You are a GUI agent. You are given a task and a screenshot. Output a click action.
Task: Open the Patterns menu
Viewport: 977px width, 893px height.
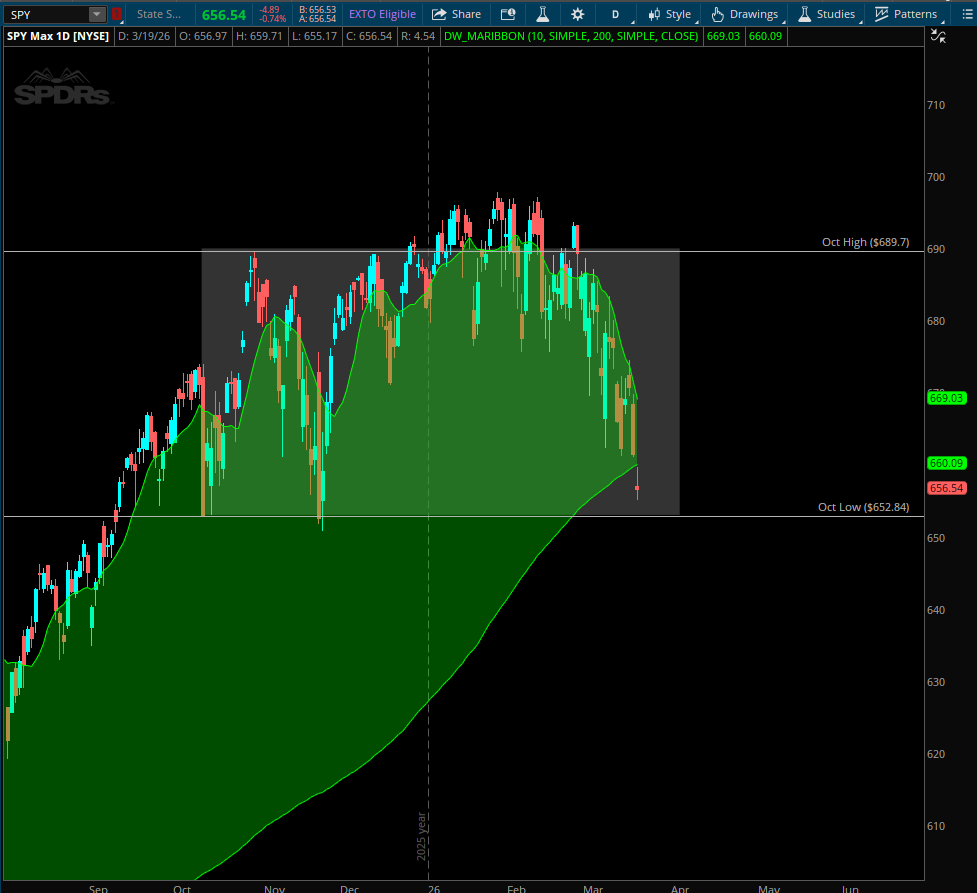pyautogui.click(x=906, y=14)
